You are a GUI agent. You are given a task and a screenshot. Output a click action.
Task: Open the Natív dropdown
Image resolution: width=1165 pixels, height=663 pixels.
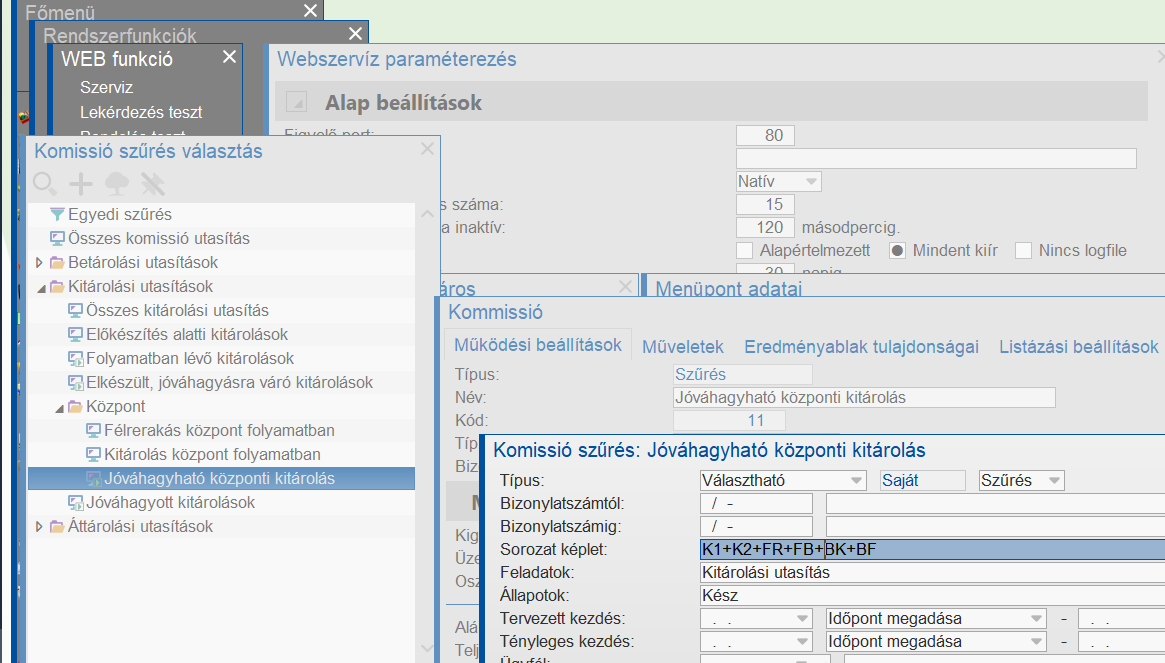811,182
